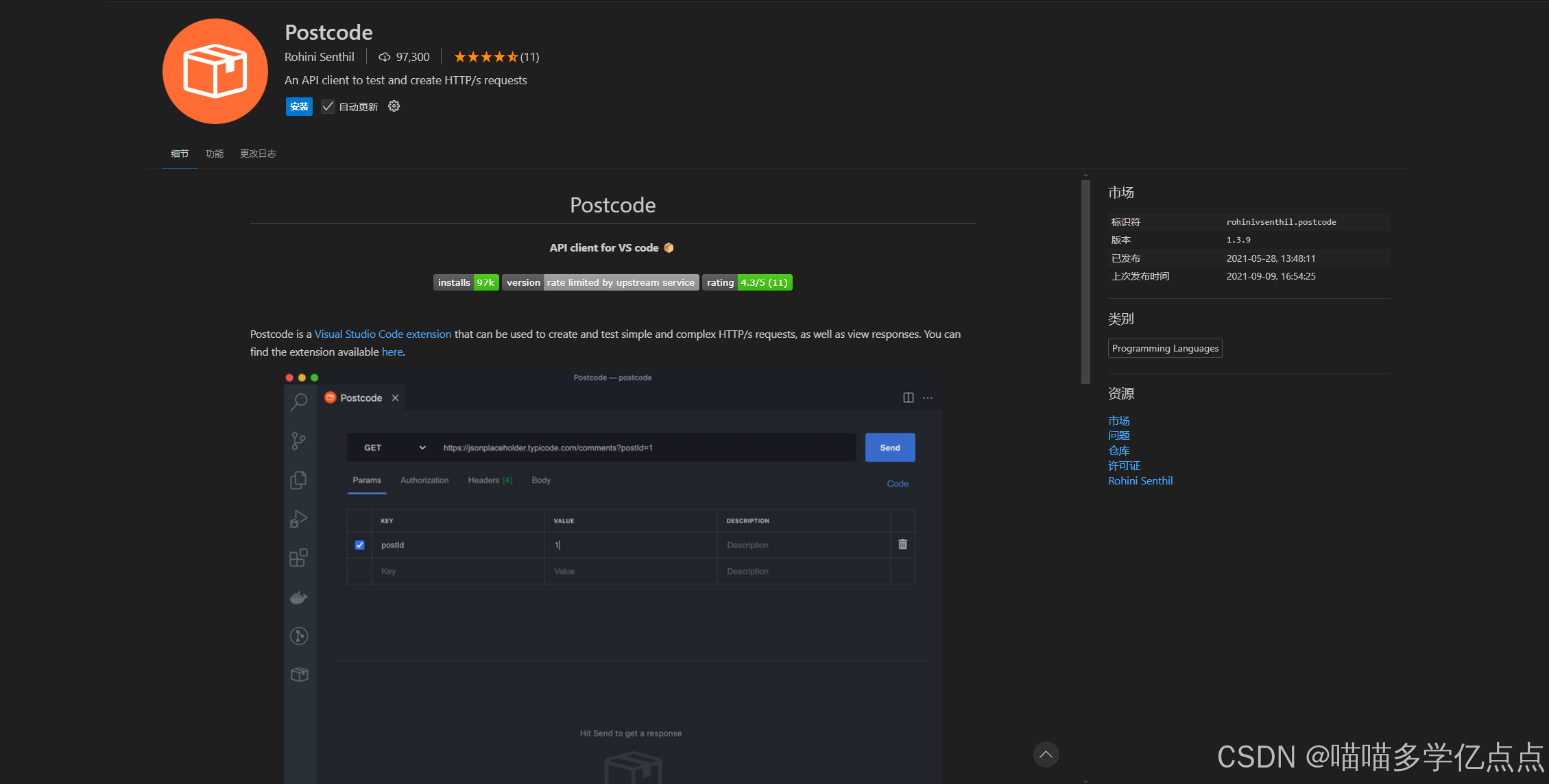The image size is (1549, 784).
Task: Click the empty Value placeholder field
Action: click(x=631, y=571)
